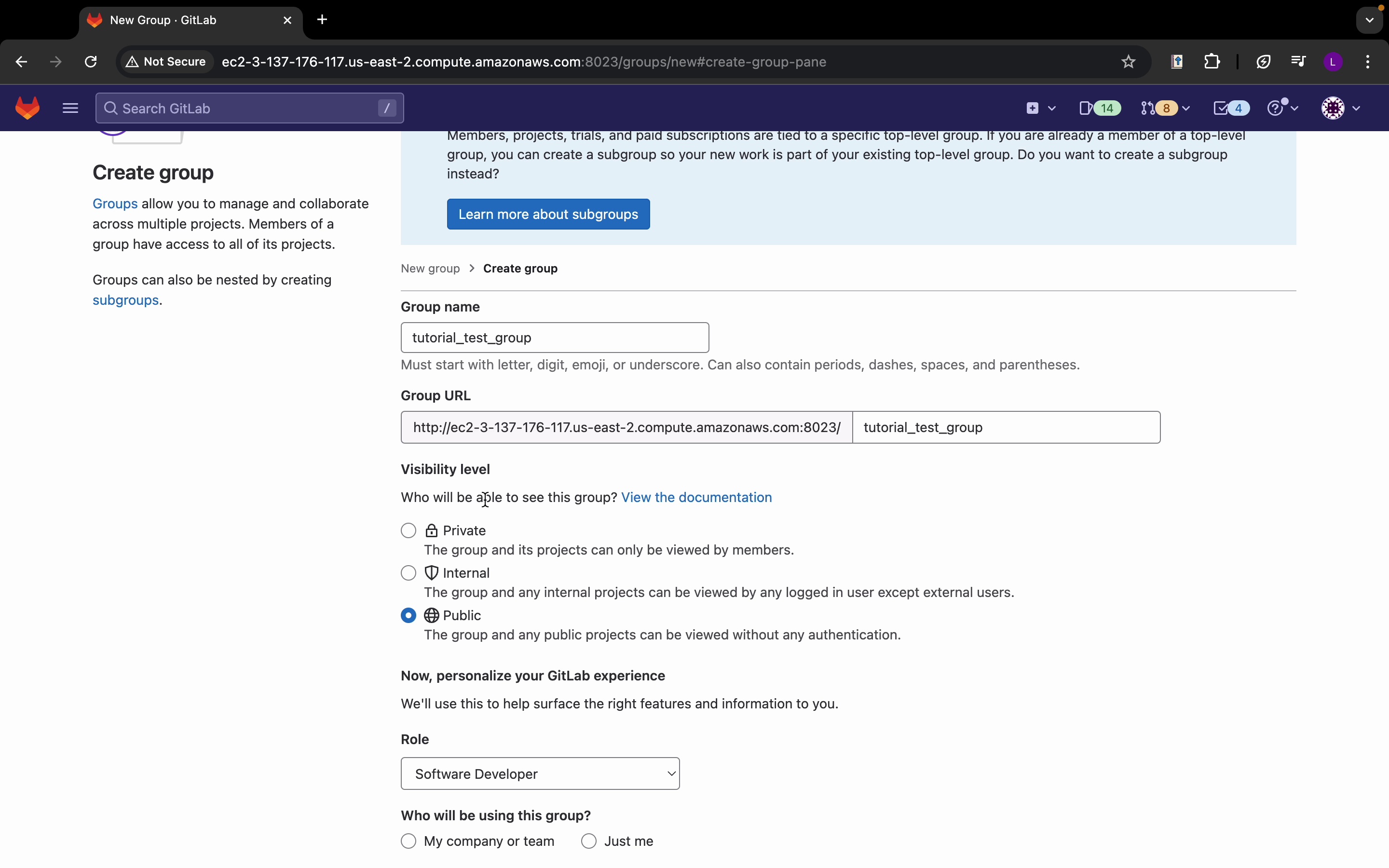The height and width of the screenshot is (868, 1389).
Task: Open the to-do list icon showing 4
Action: point(1231,108)
